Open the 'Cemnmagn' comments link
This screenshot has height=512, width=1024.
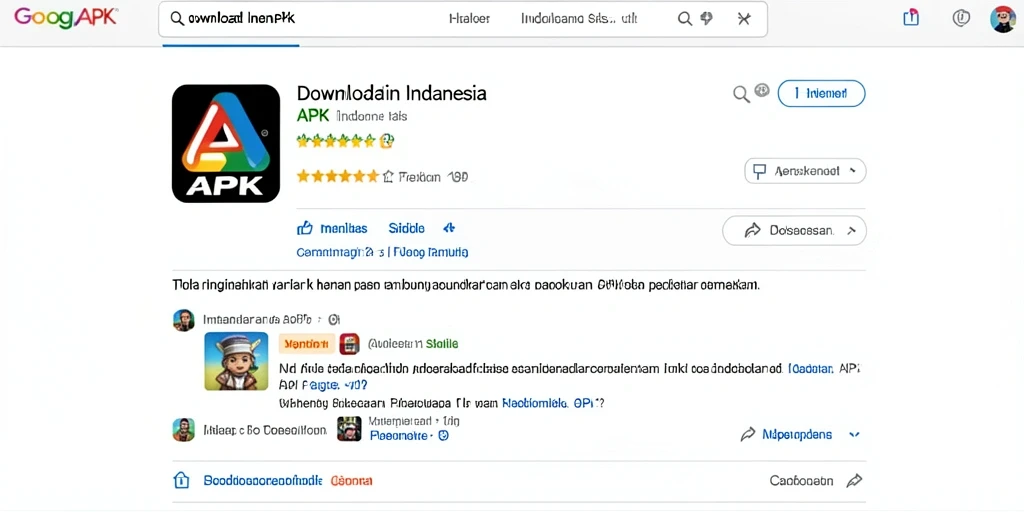click(x=340, y=252)
